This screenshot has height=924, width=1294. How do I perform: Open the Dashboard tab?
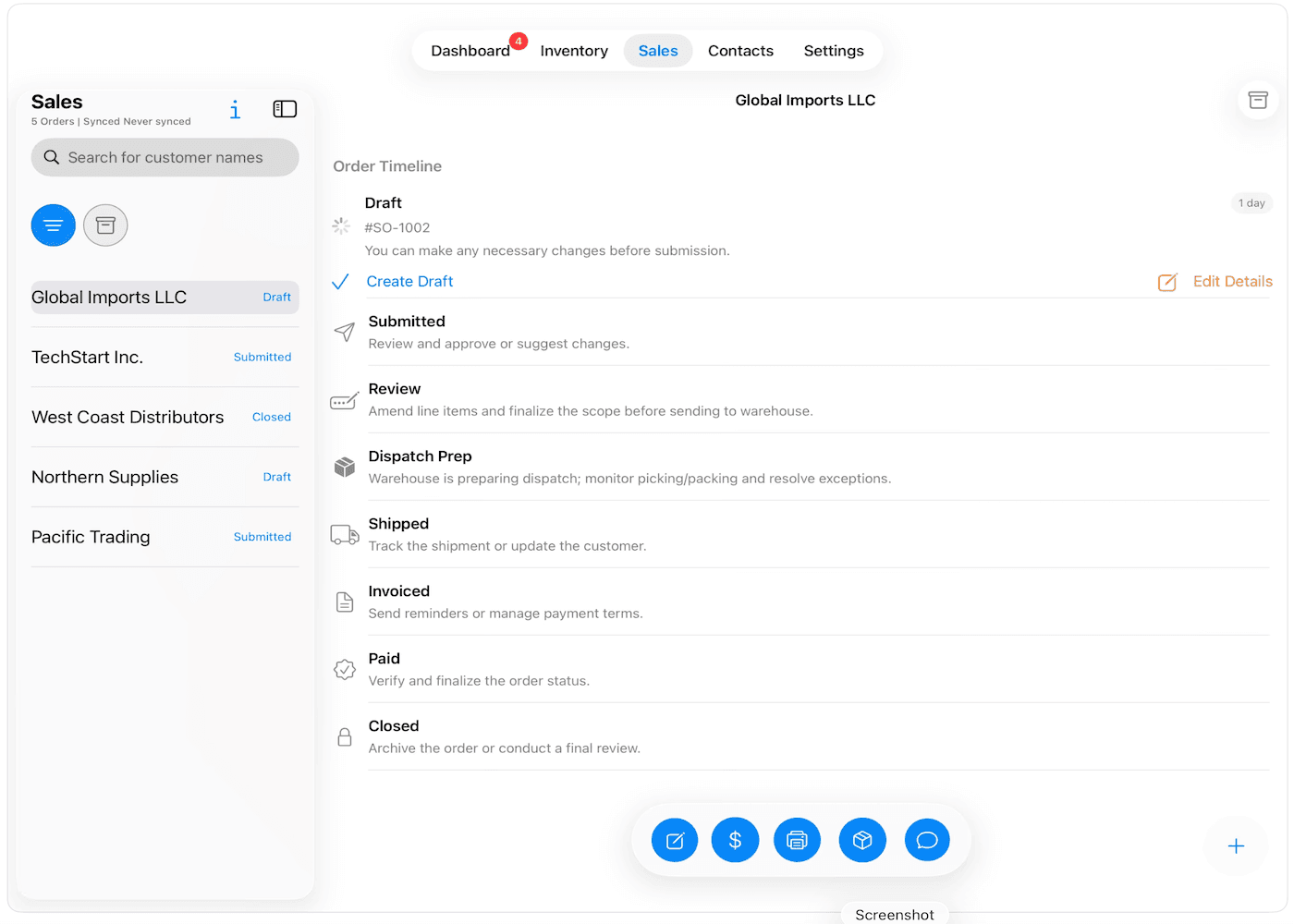point(470,51)
